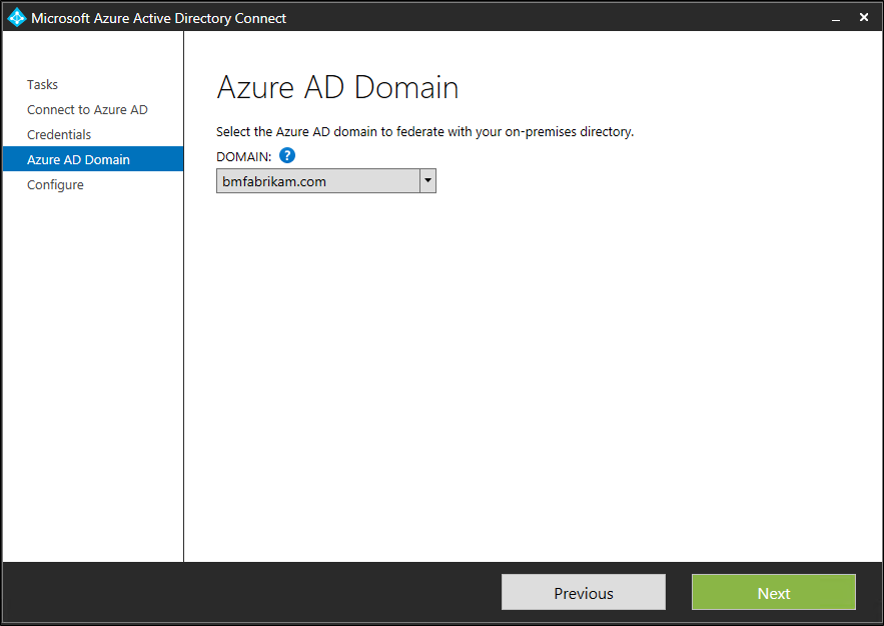
Task: Expand the DOMAIN selection list
Action: point(427,180)
